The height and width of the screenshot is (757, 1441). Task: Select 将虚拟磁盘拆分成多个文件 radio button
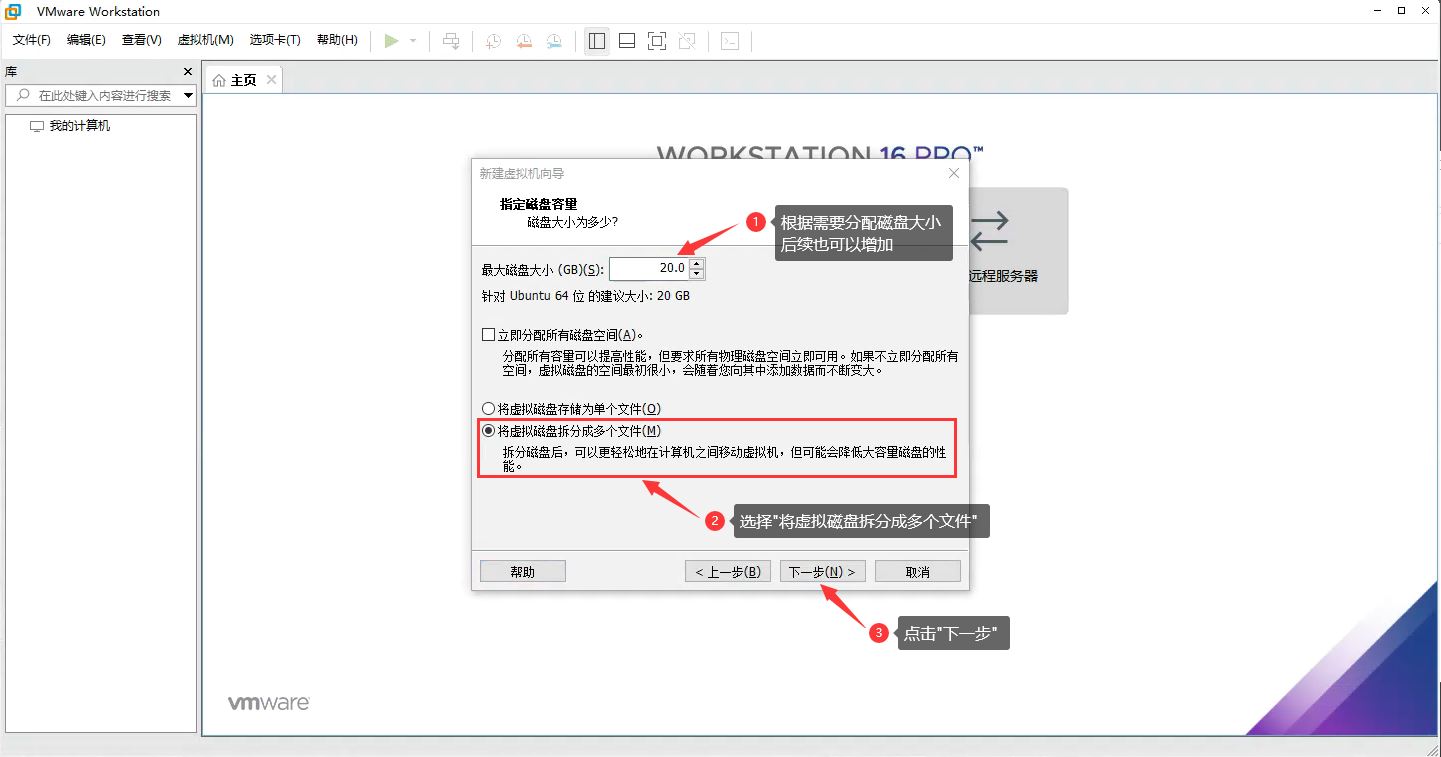click(x=488, y=431)
